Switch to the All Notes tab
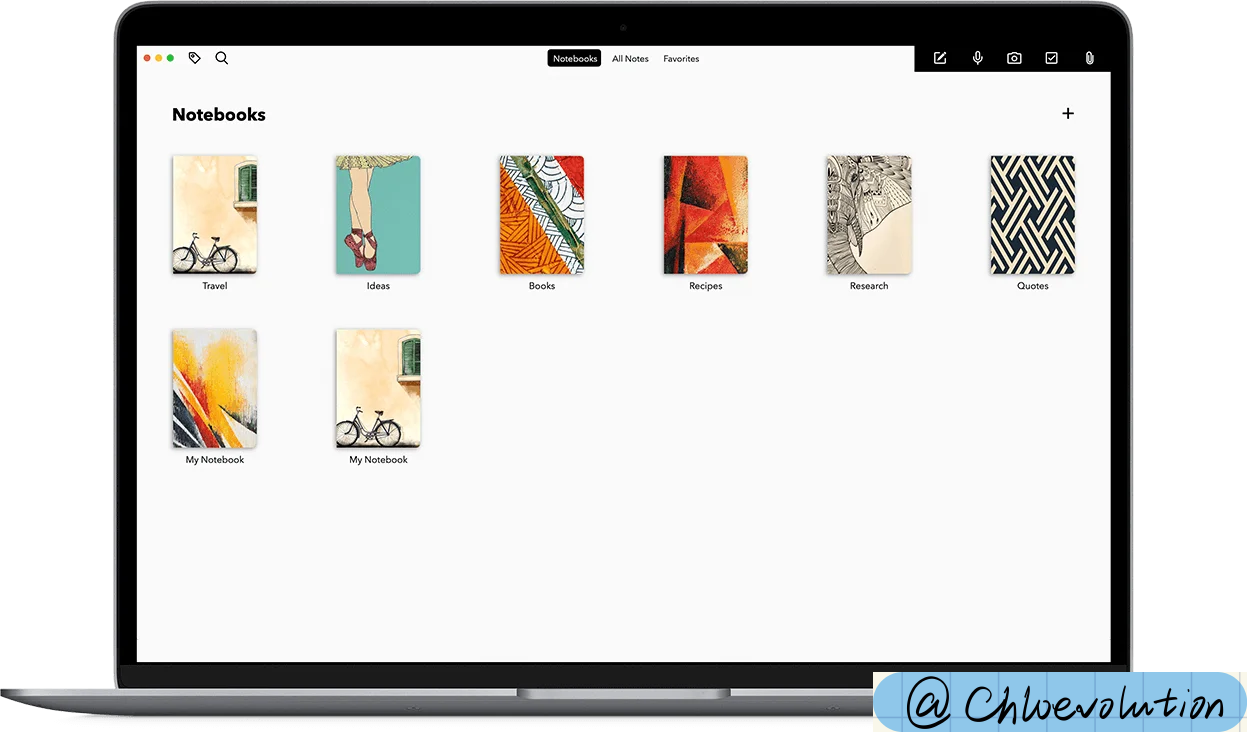Image resolution: width=1247 pixels, height=732 pixels. pyautogui.click(x=630, y=59)
